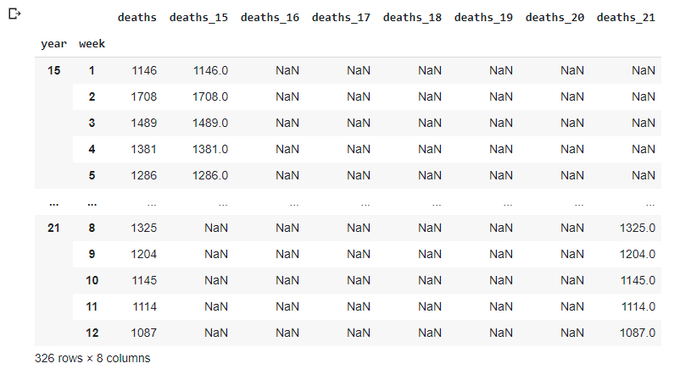680x369 pixels.
Task: Click the cell output toggle icon
Action: point(14,14)
